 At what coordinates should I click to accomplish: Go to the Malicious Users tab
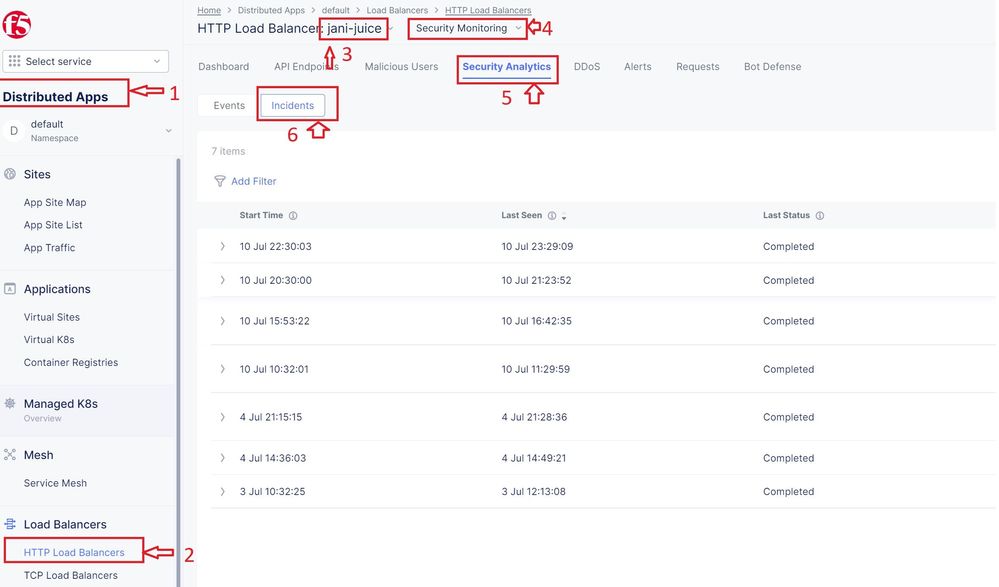pos(401,67)
